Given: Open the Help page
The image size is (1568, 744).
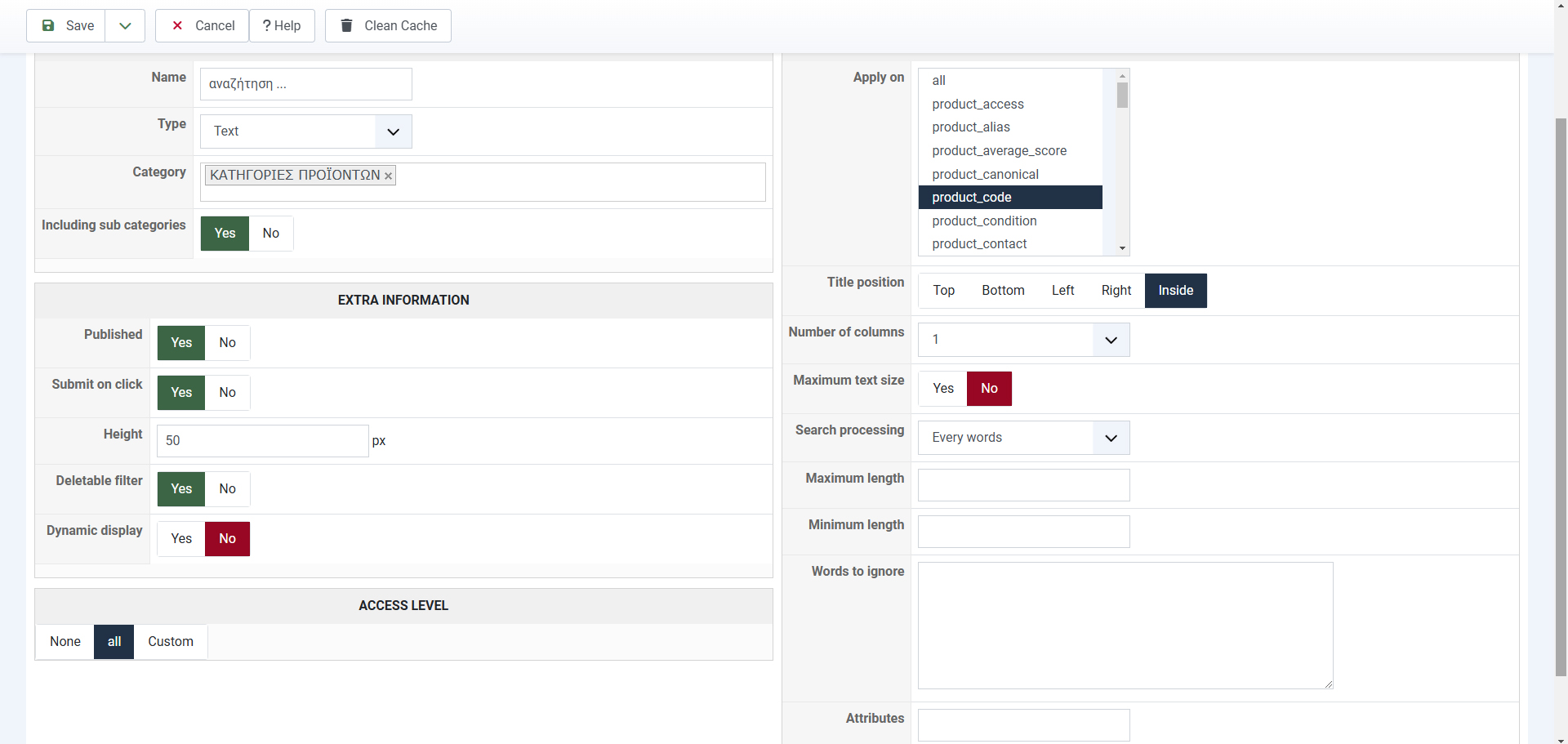Looking at the screenshot, I should [x=282, y=26].
